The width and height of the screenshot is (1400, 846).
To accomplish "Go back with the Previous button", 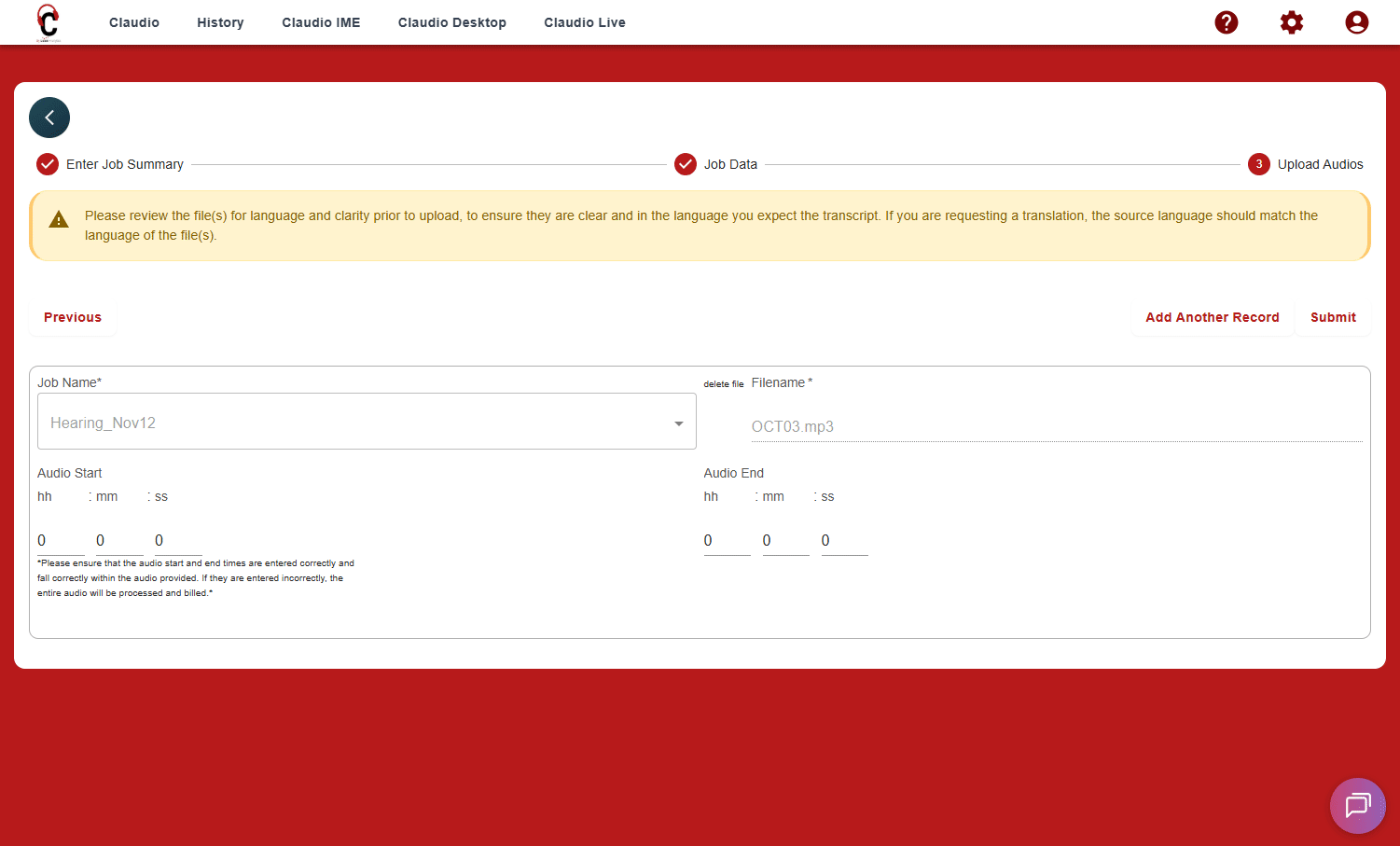I will (73, 317).
